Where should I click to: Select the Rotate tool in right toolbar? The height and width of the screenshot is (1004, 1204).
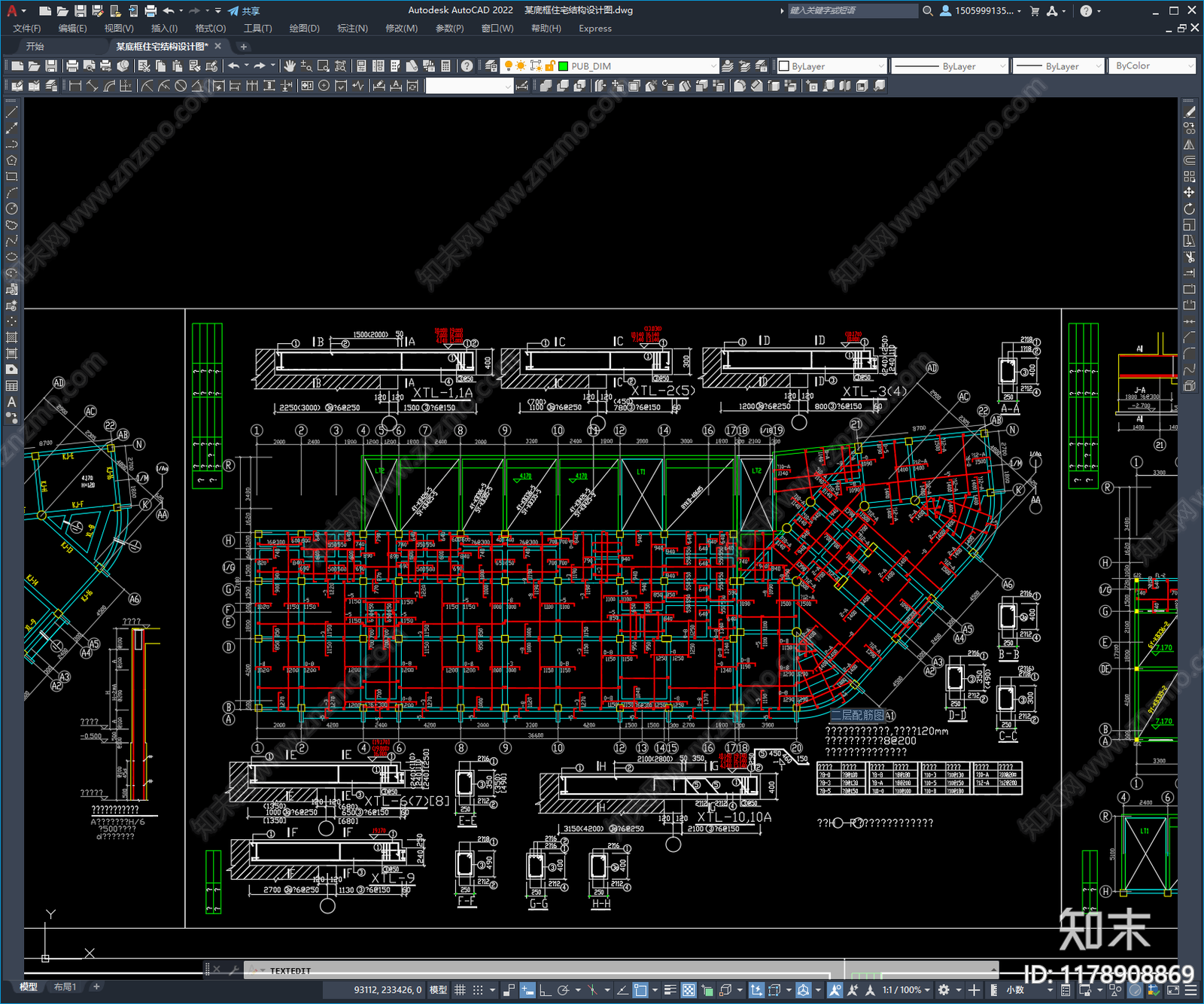coord(1189,208)
